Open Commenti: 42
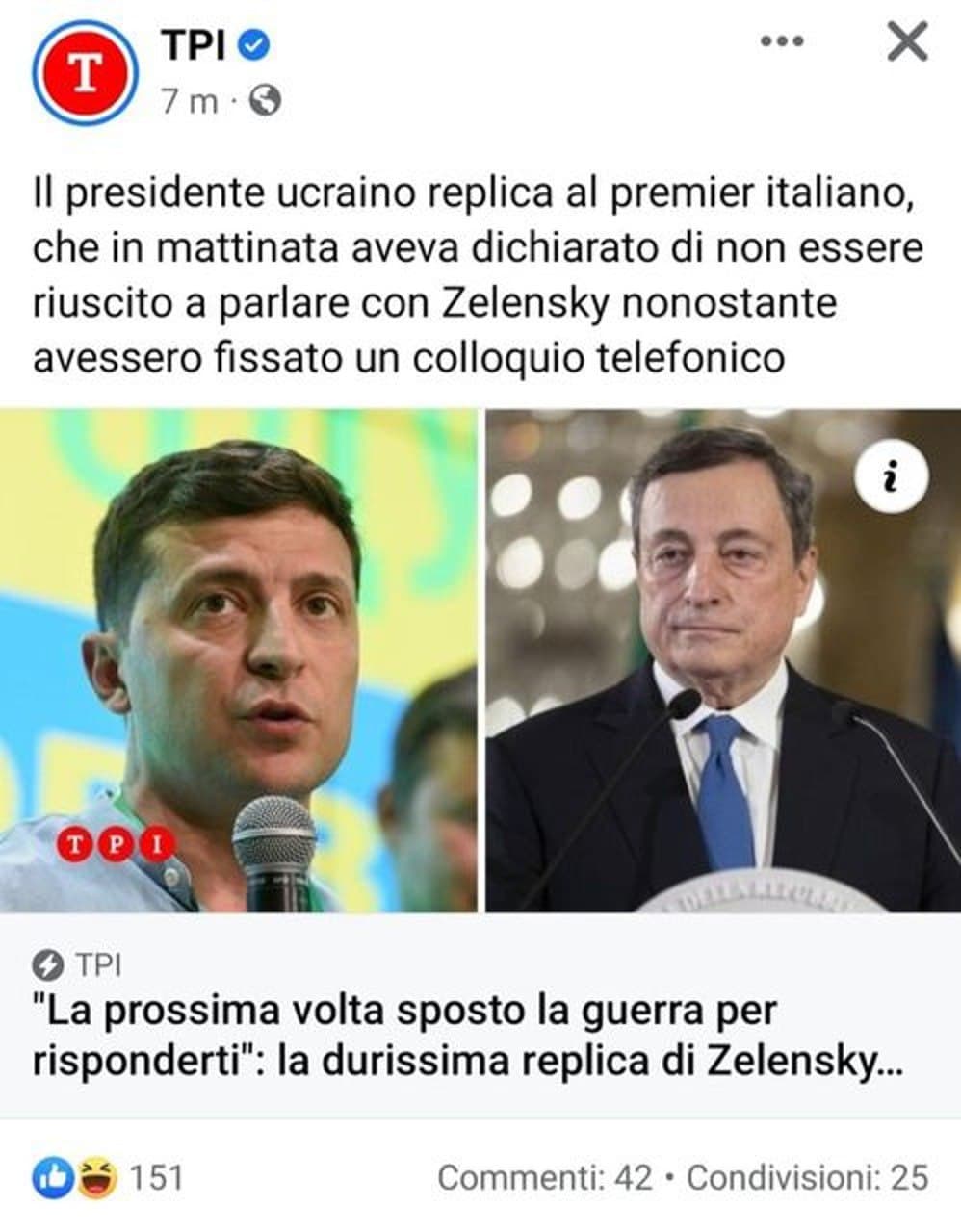 544,1176
